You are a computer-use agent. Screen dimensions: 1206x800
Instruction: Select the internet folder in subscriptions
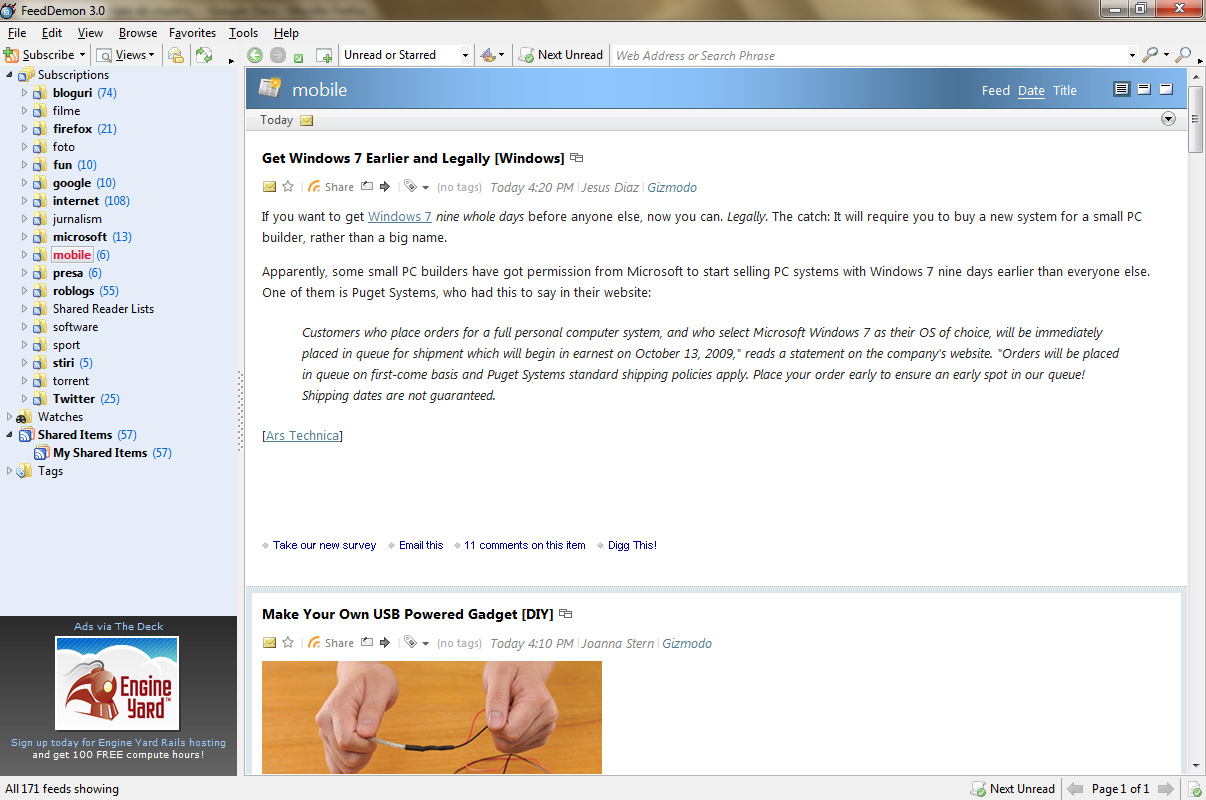click(76, 201)
